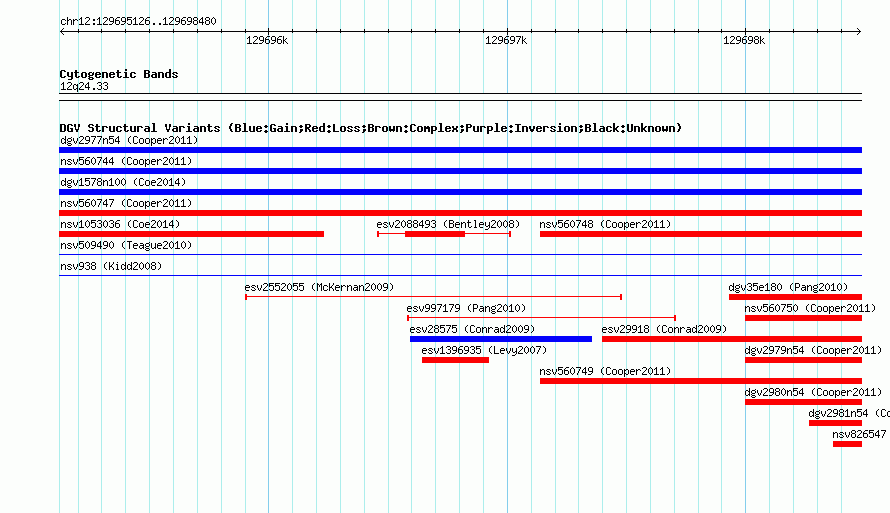The image size is (890, 513).
Task: Open dgv2980n54 (Cooper2011) variant label
Action: click(x=813, y=392)
